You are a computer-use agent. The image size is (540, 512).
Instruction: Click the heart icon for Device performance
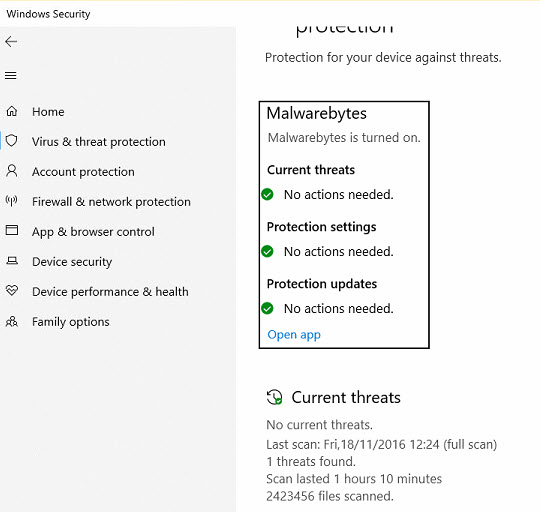click(x=12, y=291)
